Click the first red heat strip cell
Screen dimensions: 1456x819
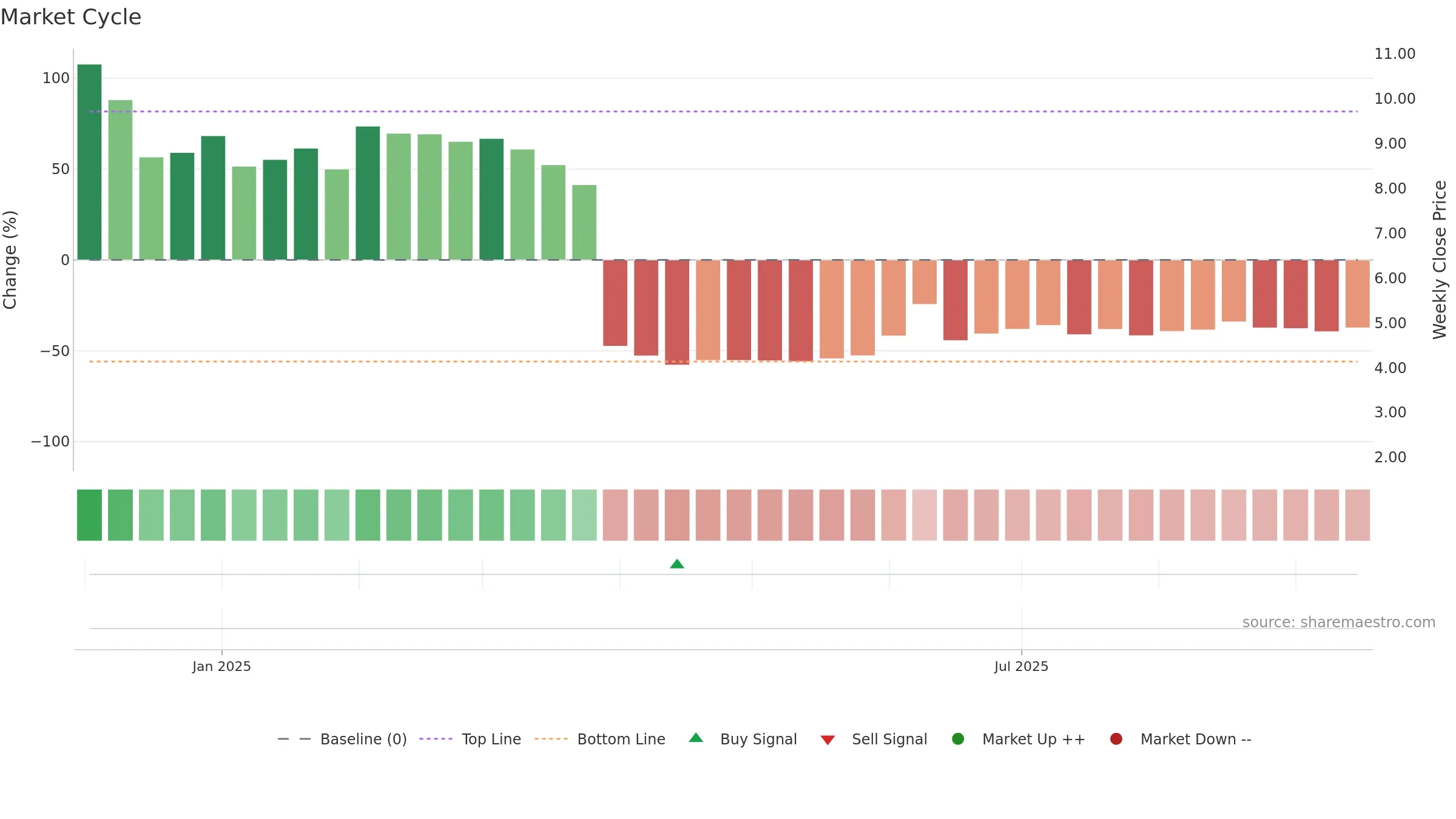pos(615,515)
